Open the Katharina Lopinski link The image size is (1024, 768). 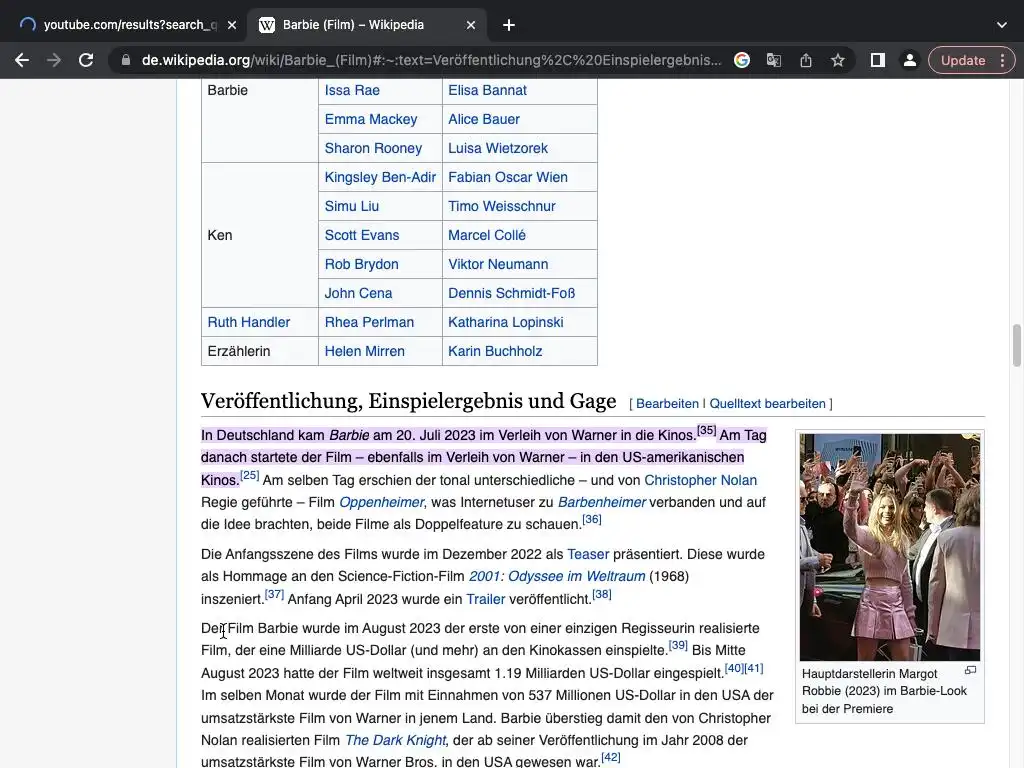[x=505, y=322]
